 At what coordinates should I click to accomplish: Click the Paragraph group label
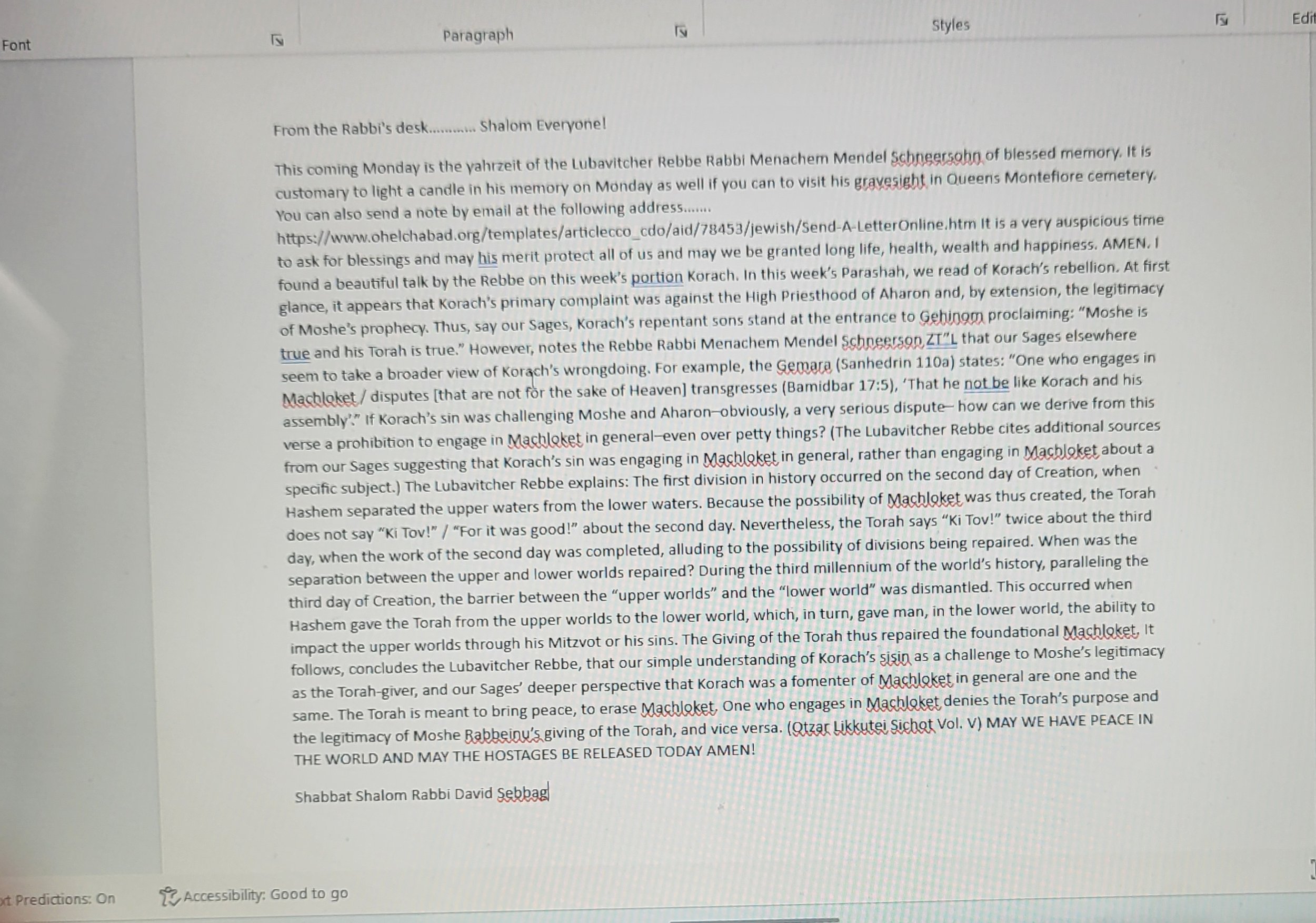point(477,36)
